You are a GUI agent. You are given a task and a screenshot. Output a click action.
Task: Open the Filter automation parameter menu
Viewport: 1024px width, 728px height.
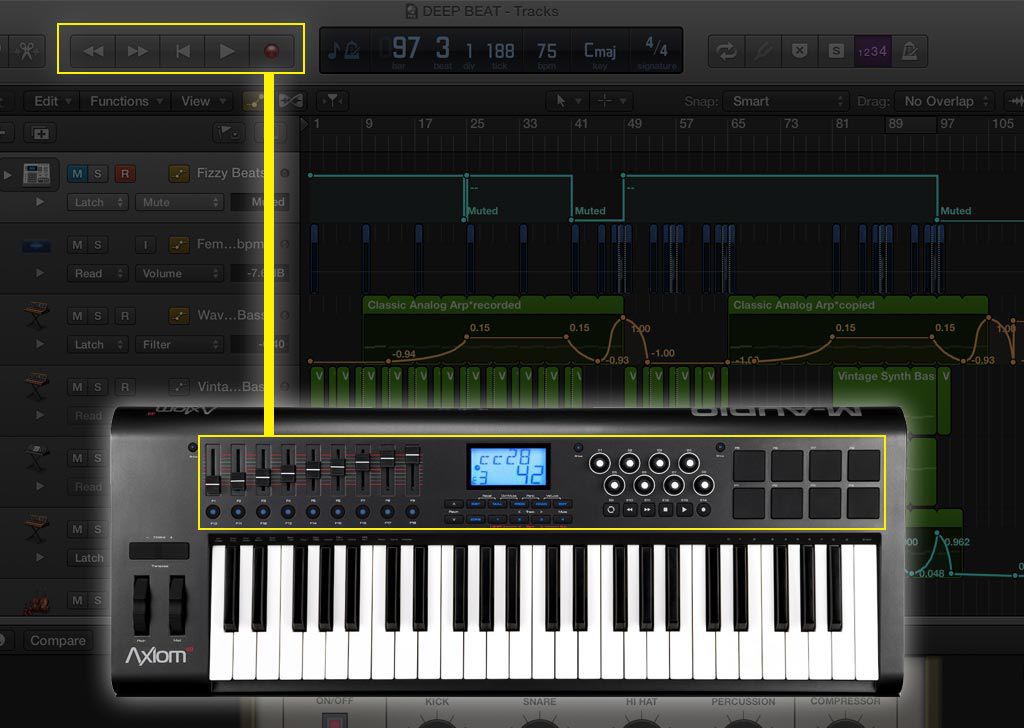pyautogui.click(x=179, y=345)
